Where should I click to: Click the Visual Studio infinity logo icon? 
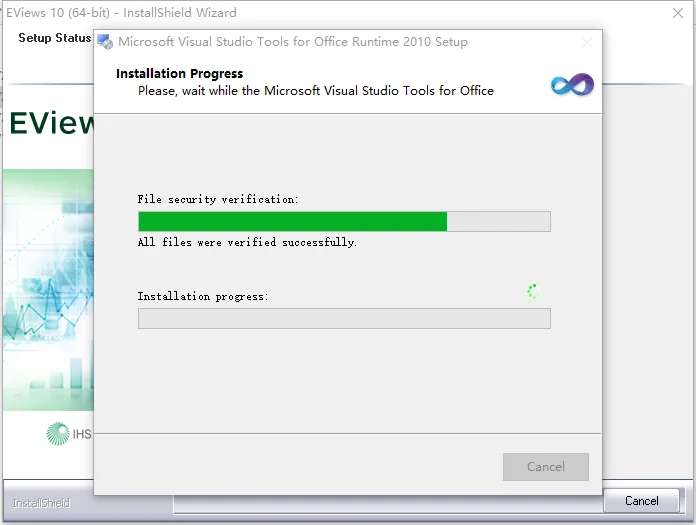click(x=572, y=84)
